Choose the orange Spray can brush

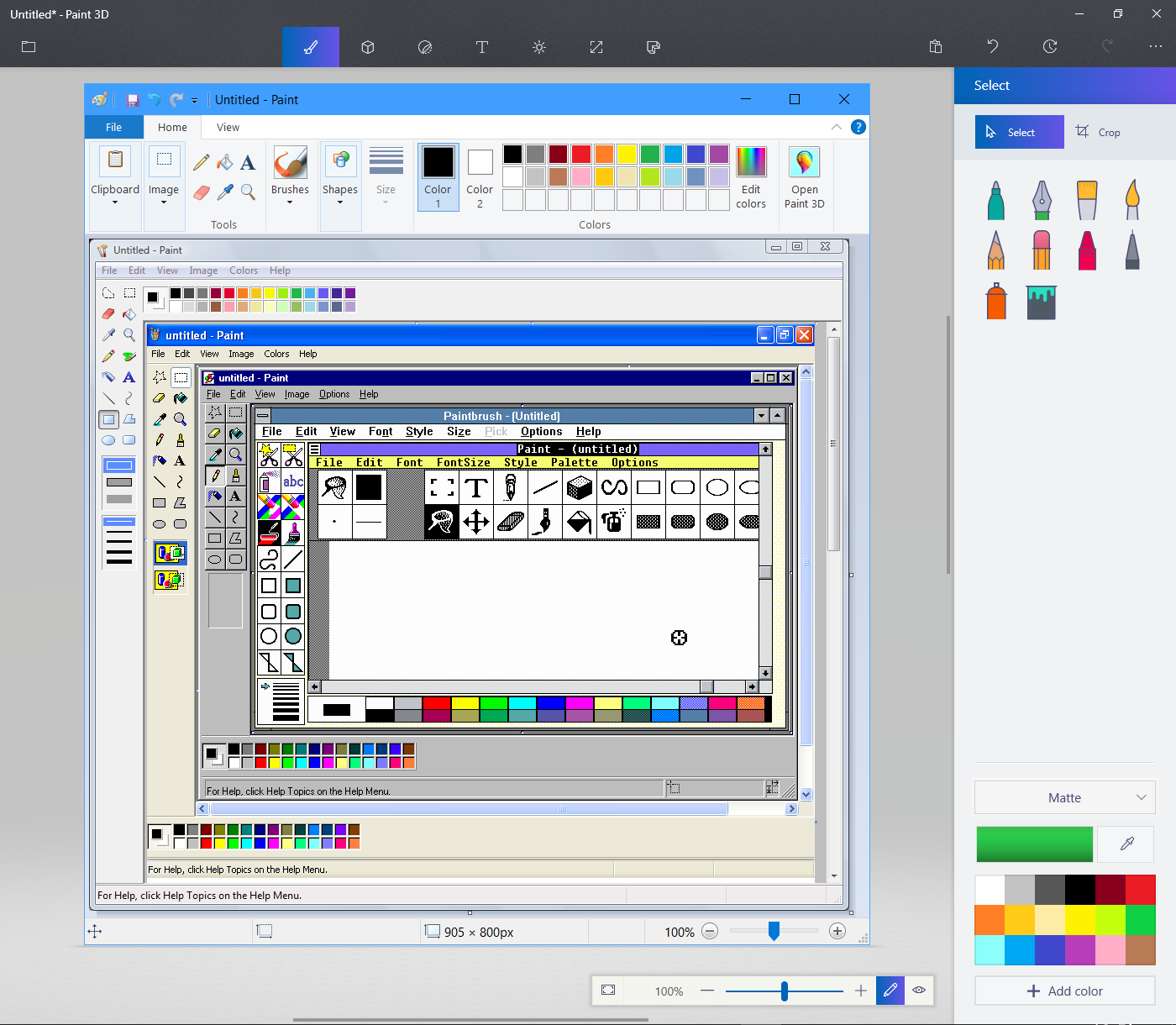pyautogui.click(x=996, y=301)
